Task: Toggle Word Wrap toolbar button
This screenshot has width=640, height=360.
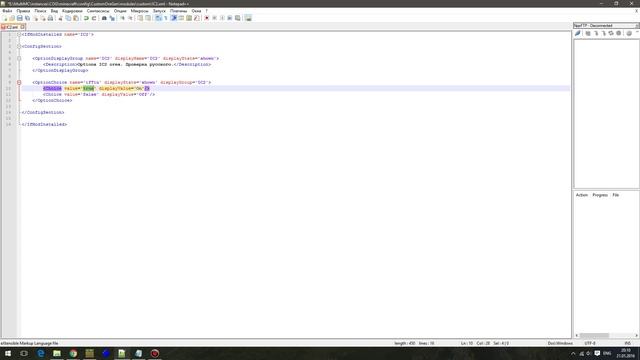Action: [x=158, y=18]
